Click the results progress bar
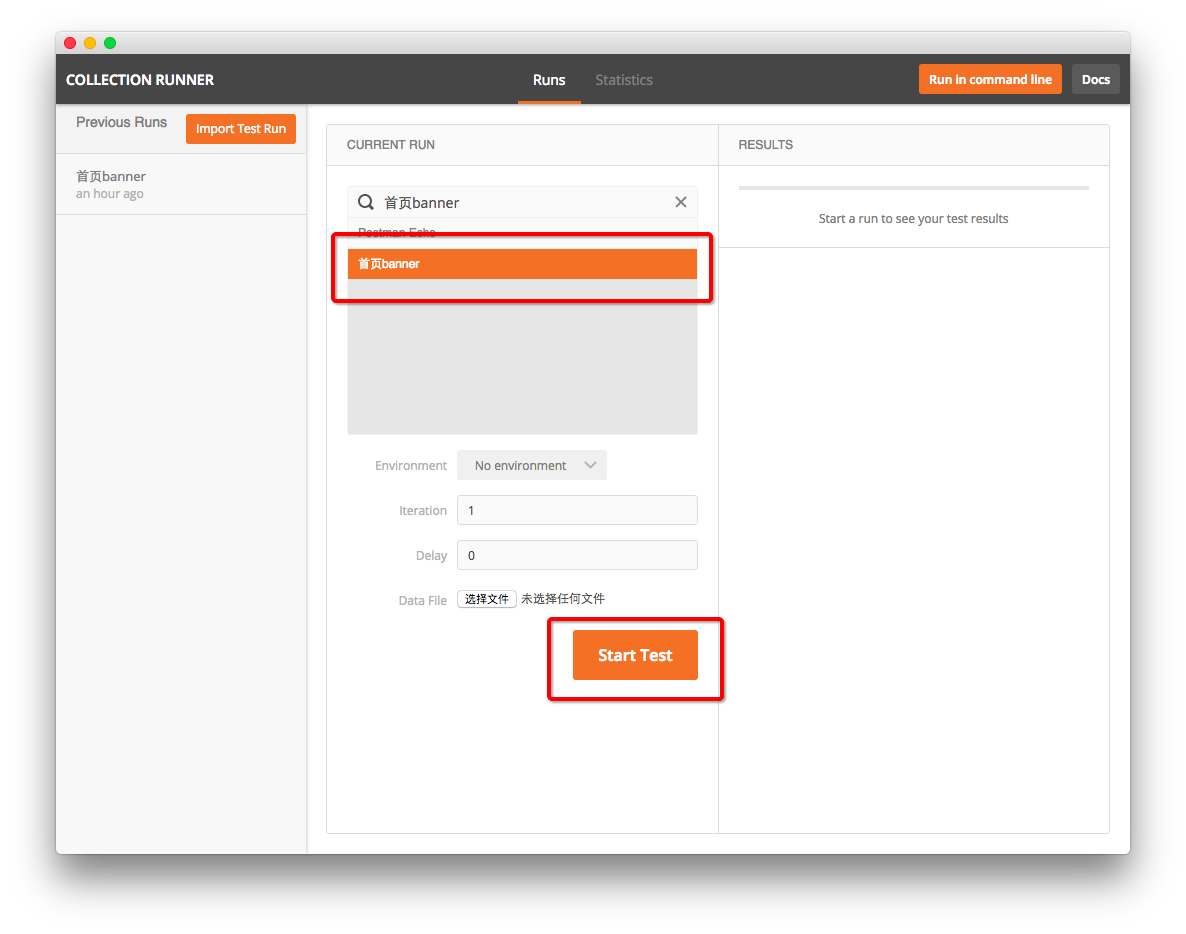This screenshot has height=934, width=1186. (913, 188)
